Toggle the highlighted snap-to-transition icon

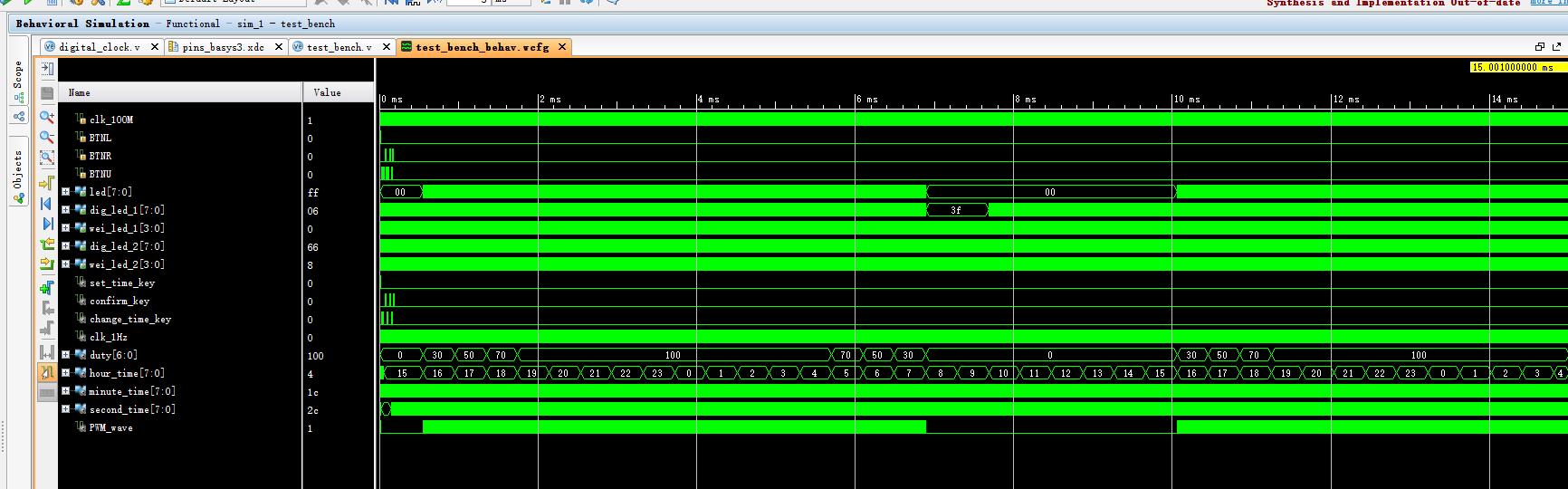tap(47, 372)
